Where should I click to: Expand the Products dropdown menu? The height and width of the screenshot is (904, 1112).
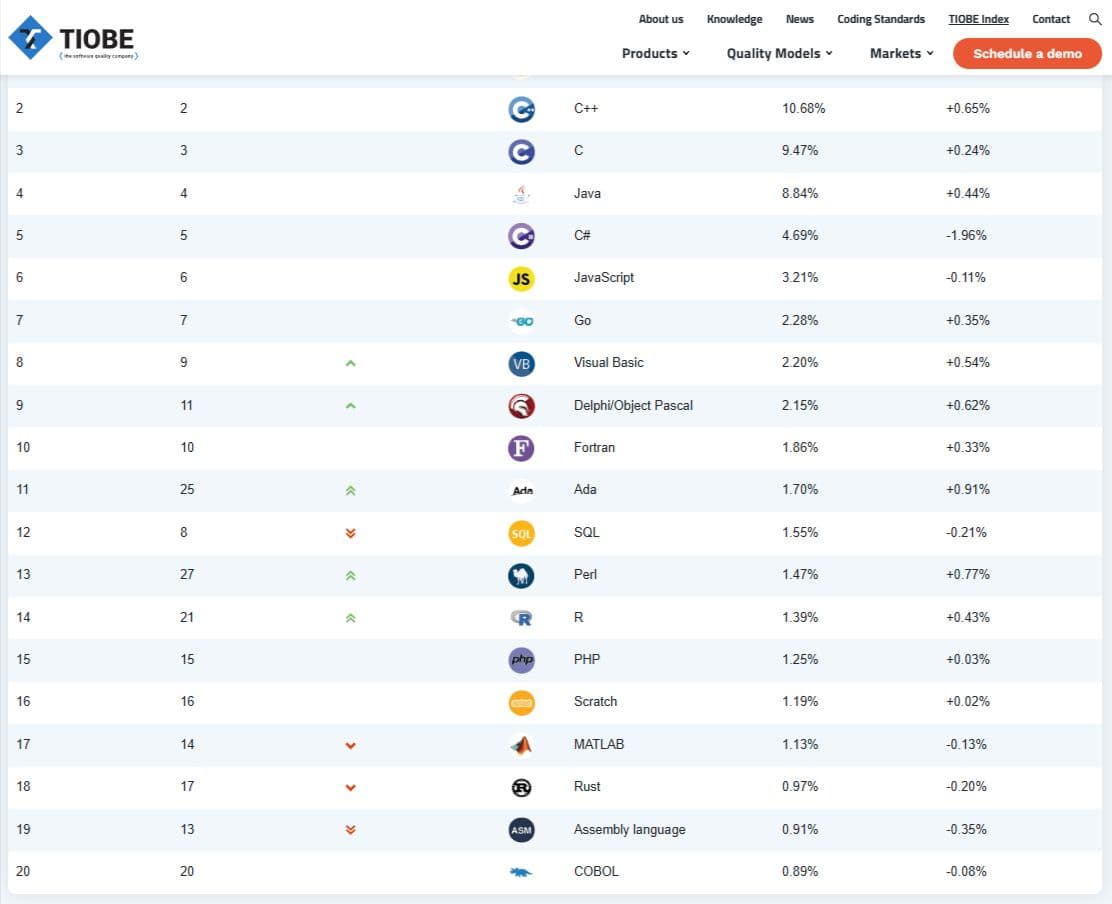655,53
